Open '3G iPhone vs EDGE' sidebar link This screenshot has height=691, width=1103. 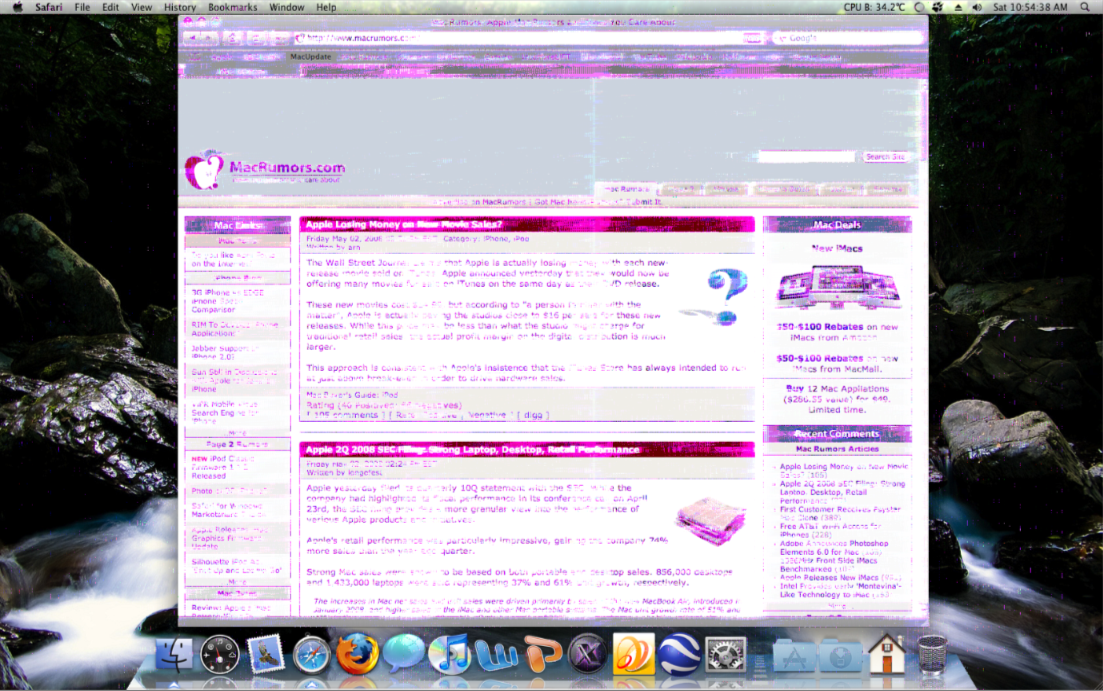coord(227,301)
